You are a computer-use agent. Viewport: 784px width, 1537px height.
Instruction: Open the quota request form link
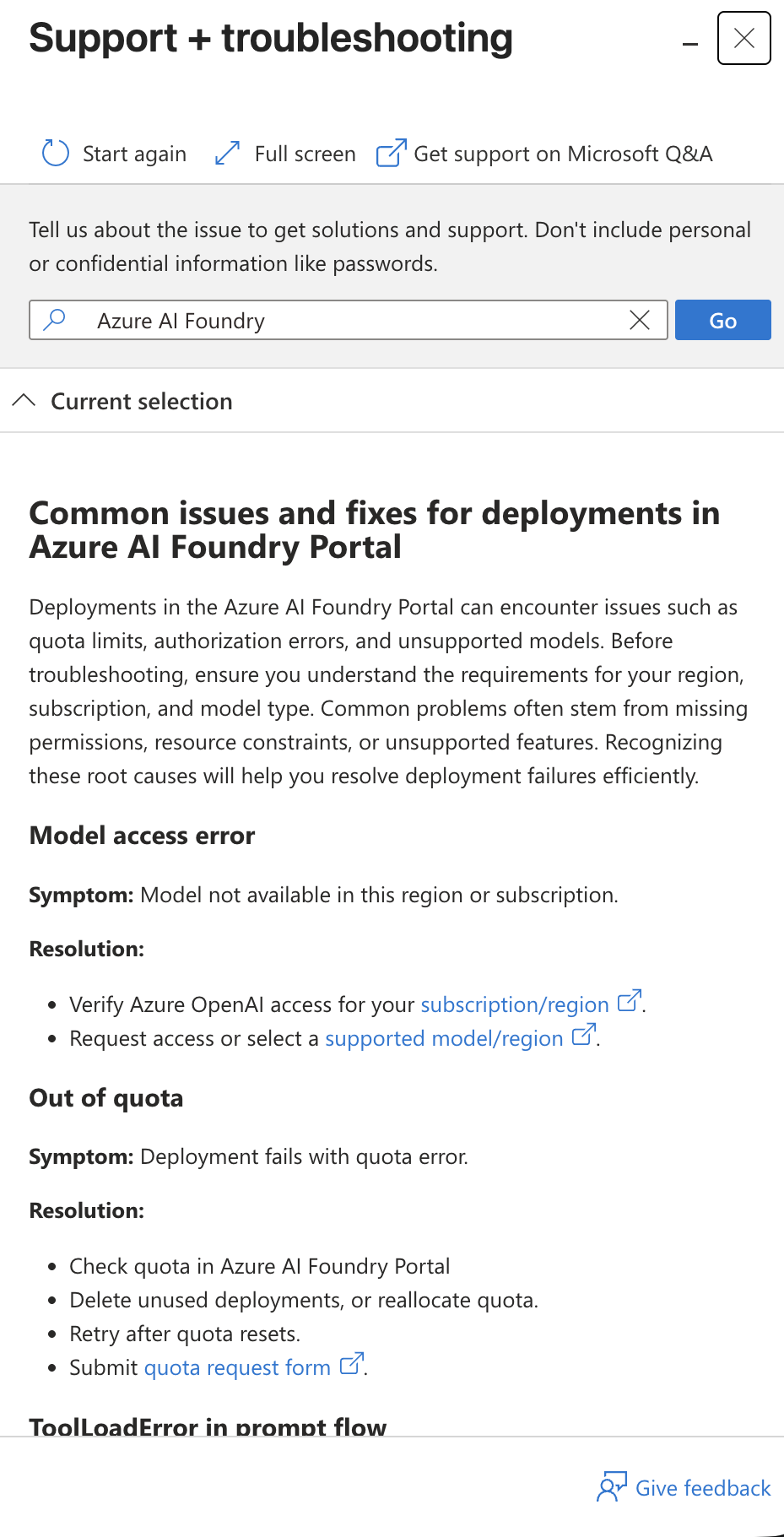point(237,1367)
